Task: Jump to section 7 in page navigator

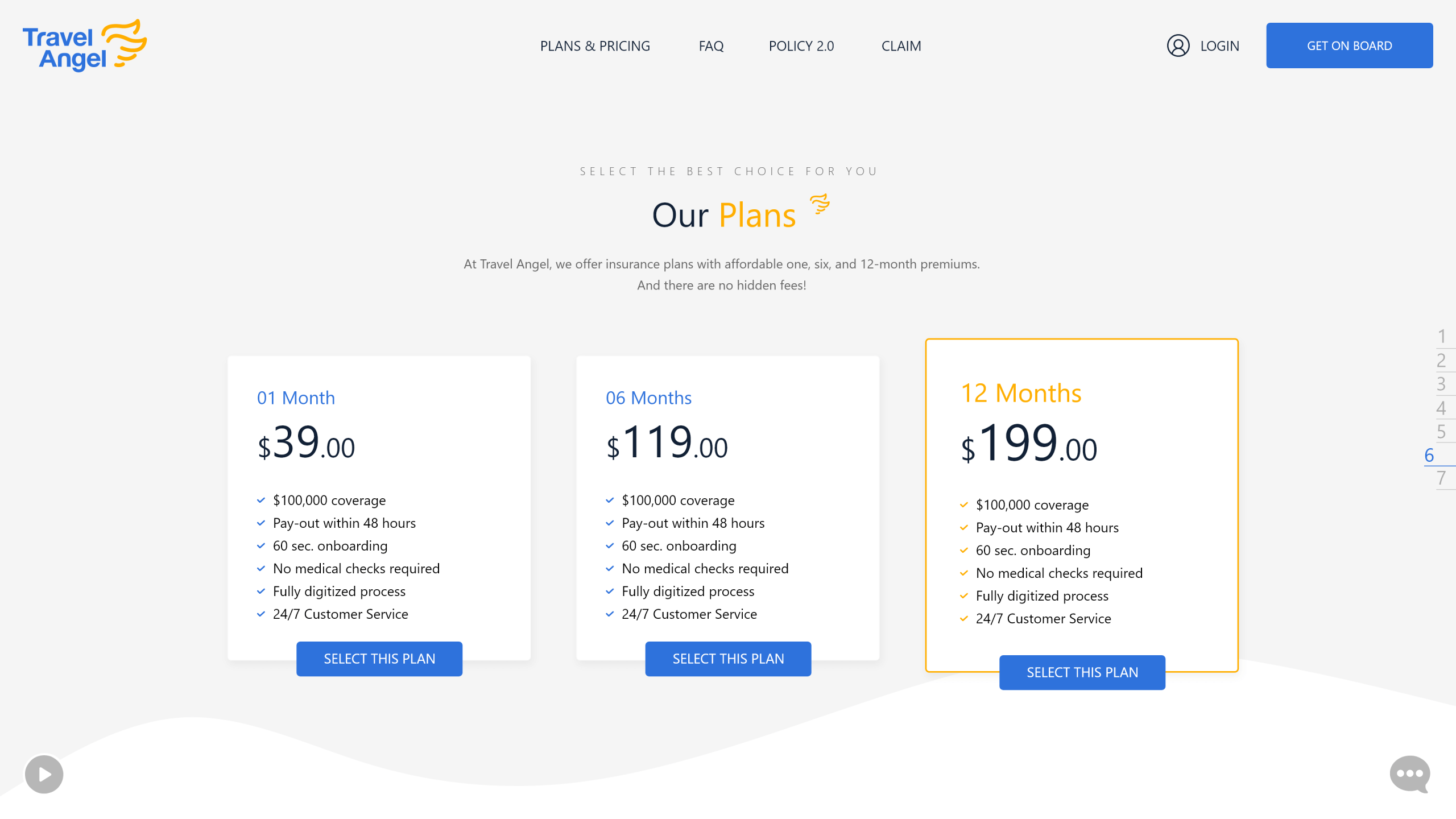Action: pos(1441,478)
